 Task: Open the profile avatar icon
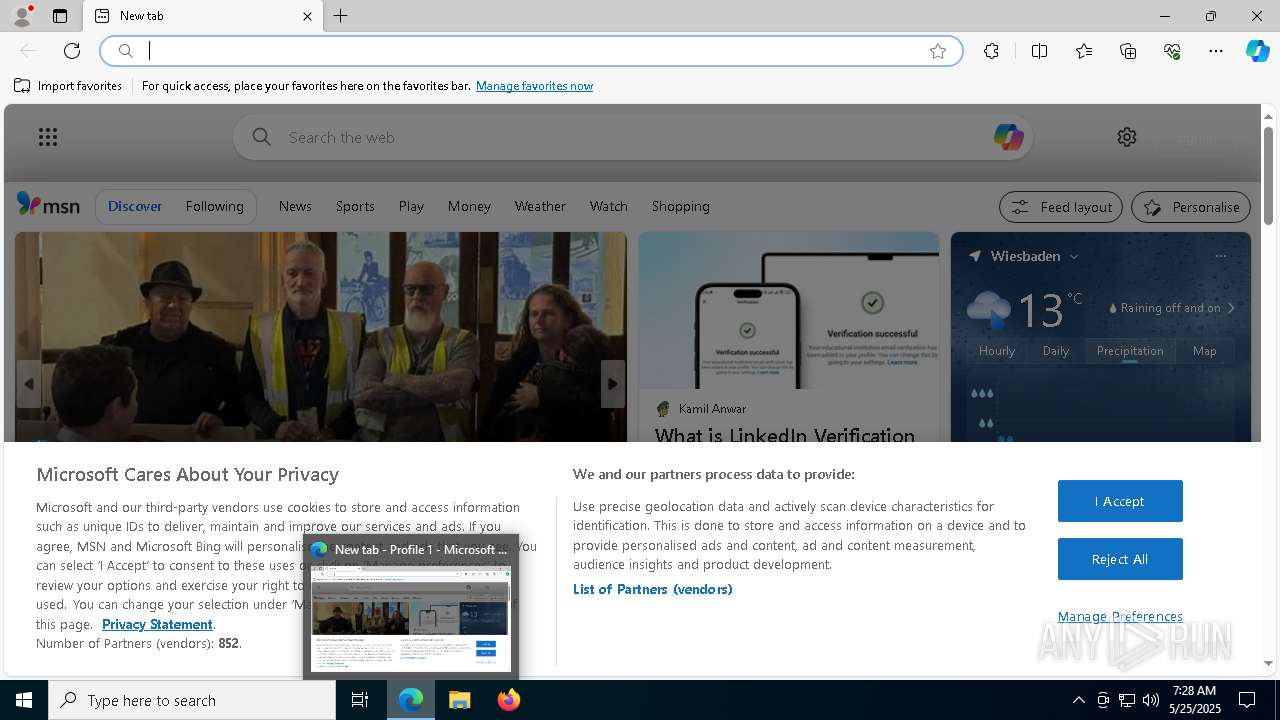tap(22, 16)
